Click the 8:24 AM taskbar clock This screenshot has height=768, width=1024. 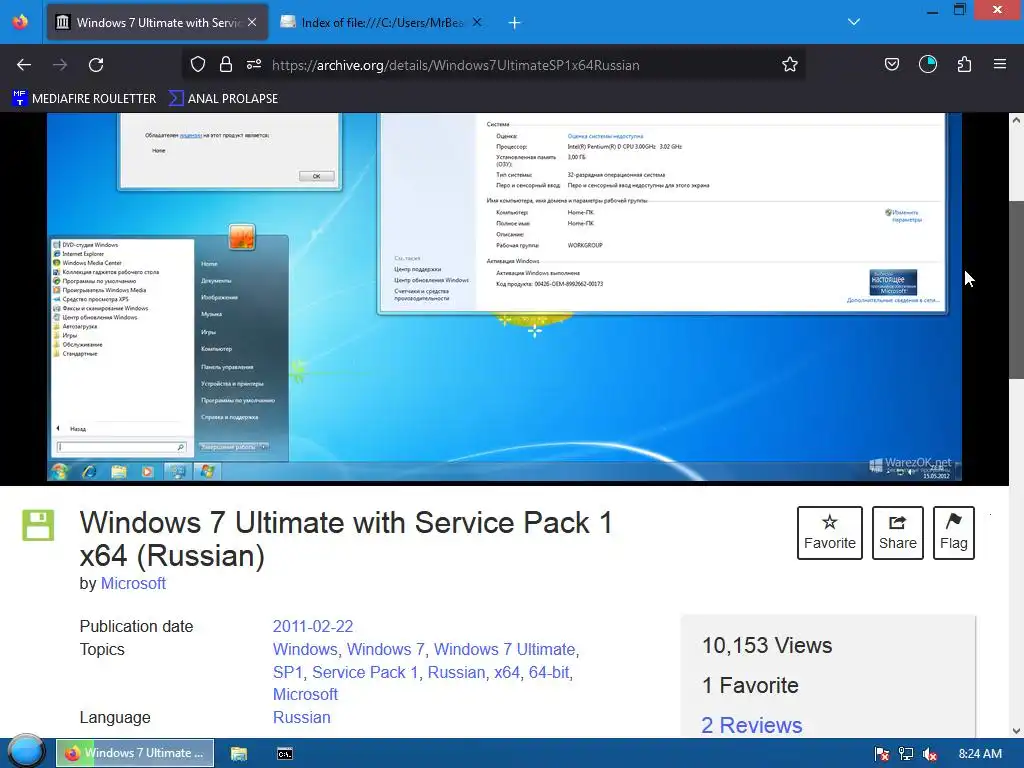click(980, 754)
